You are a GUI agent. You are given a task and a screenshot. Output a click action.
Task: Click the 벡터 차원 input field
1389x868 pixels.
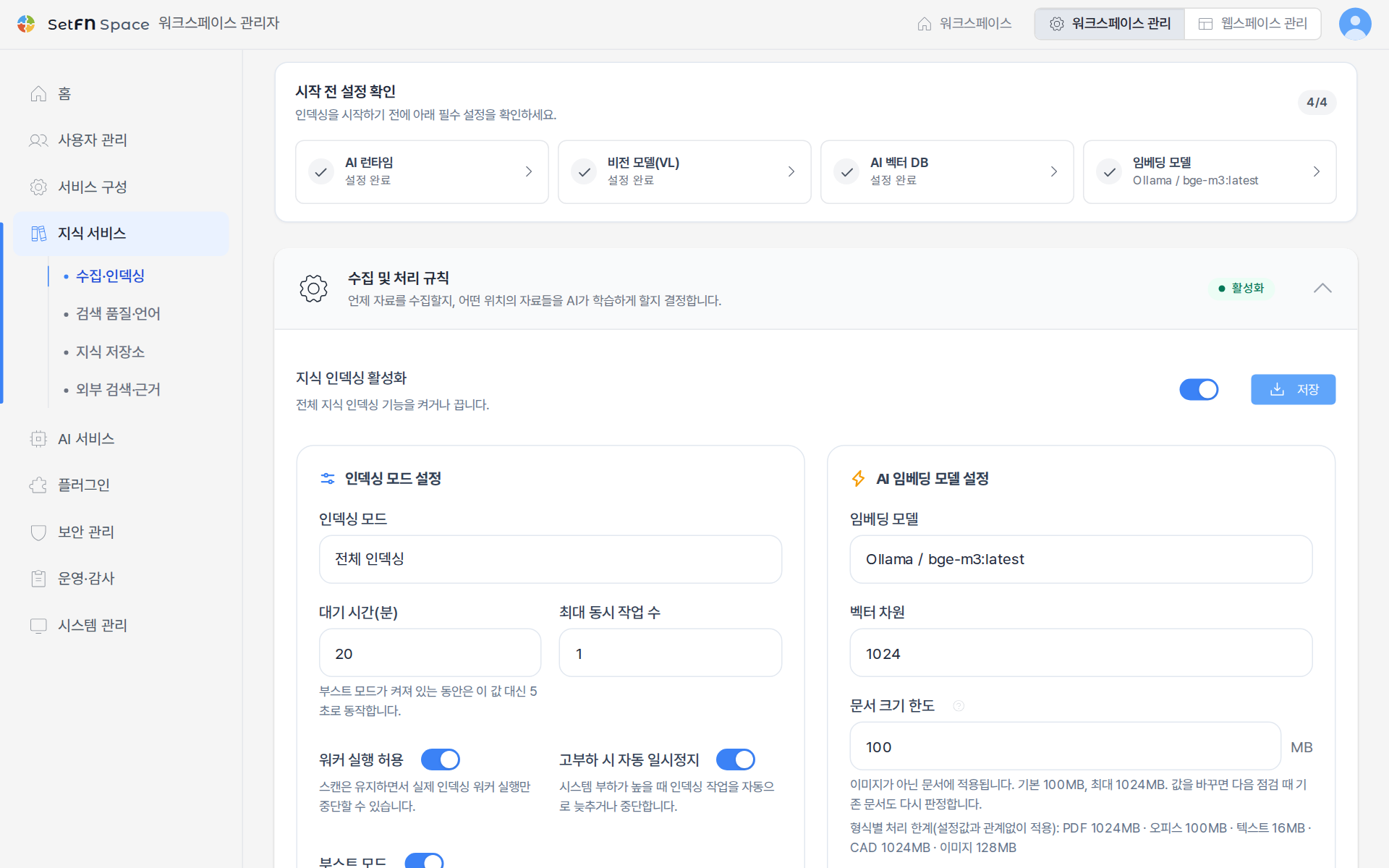(x=1081, y=653)
